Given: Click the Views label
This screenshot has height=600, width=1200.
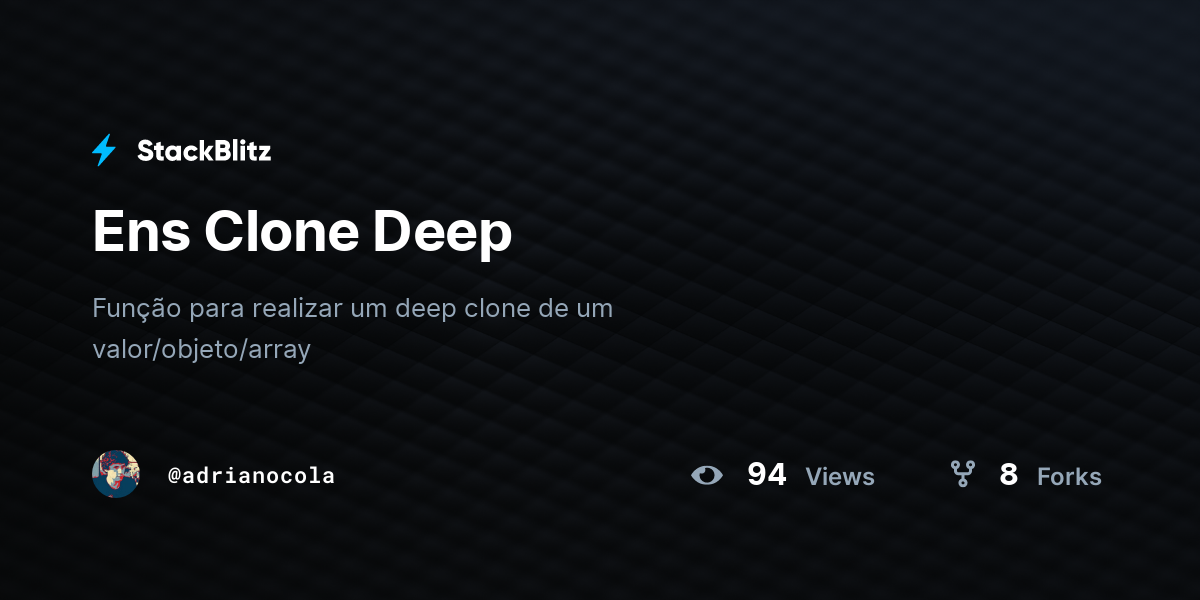Looking at the screenshot, I should tap(840, 477).
